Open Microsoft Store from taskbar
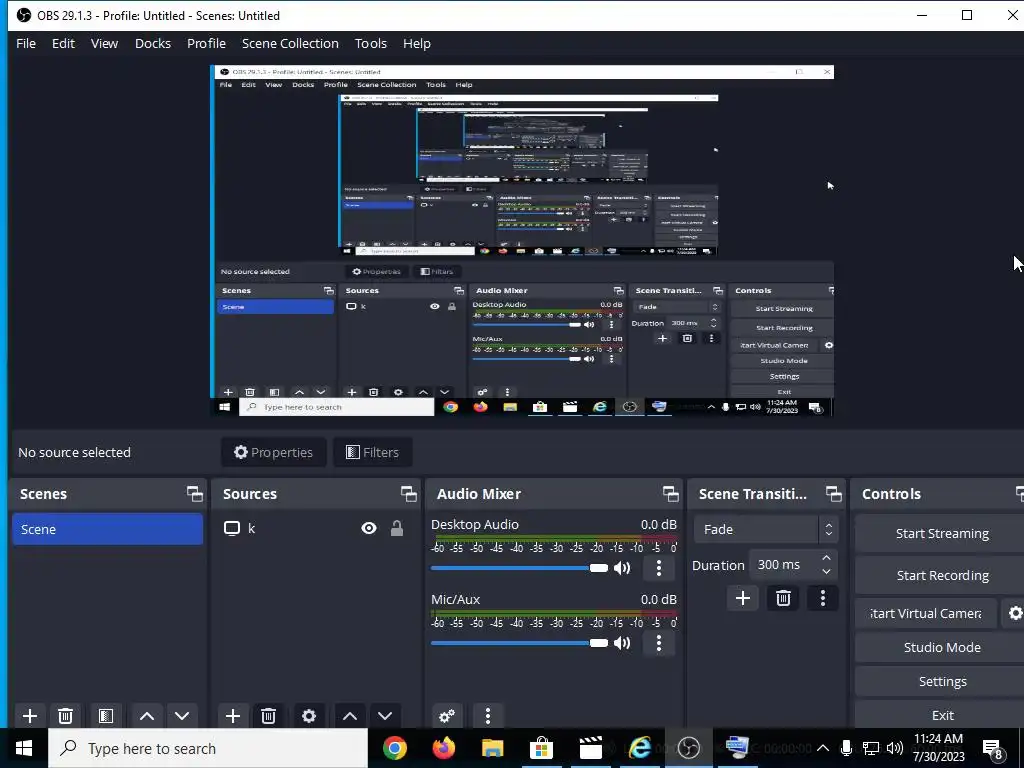 click(541, 748)
